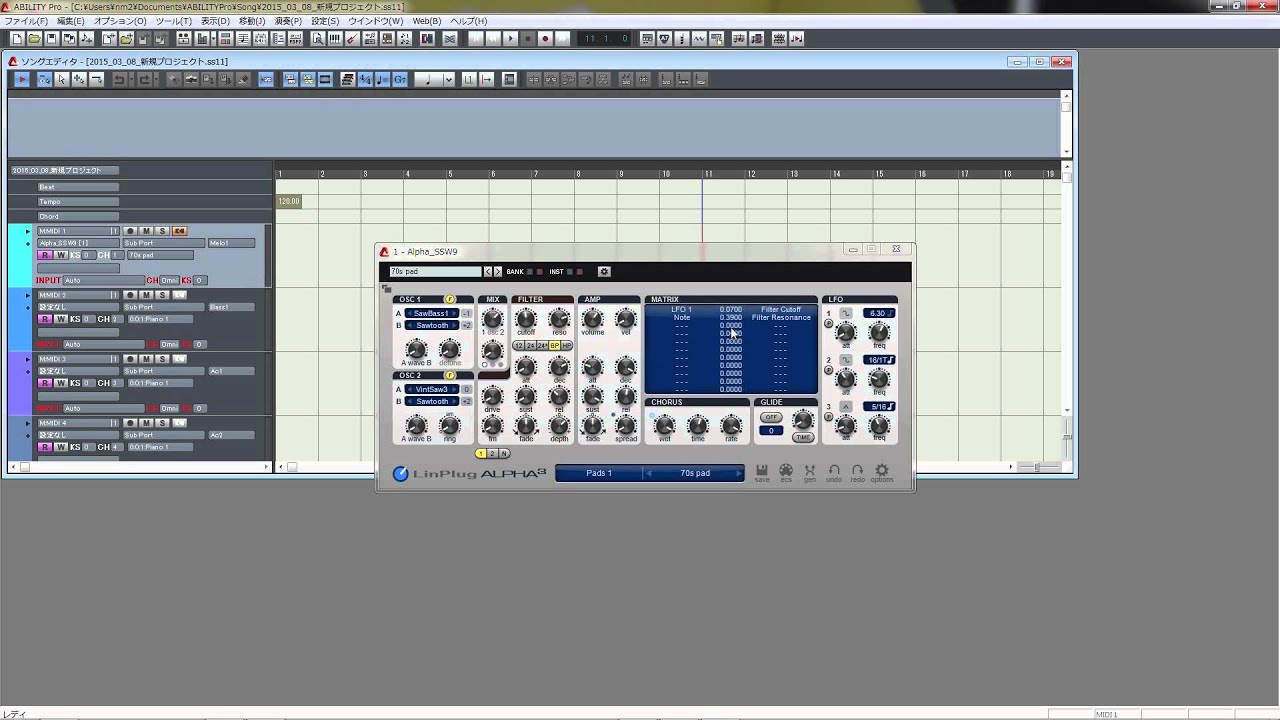Screen dimensions: 1280x720
Task: Expand the MIDI 1 track triangle
Action: click(28, 231)
